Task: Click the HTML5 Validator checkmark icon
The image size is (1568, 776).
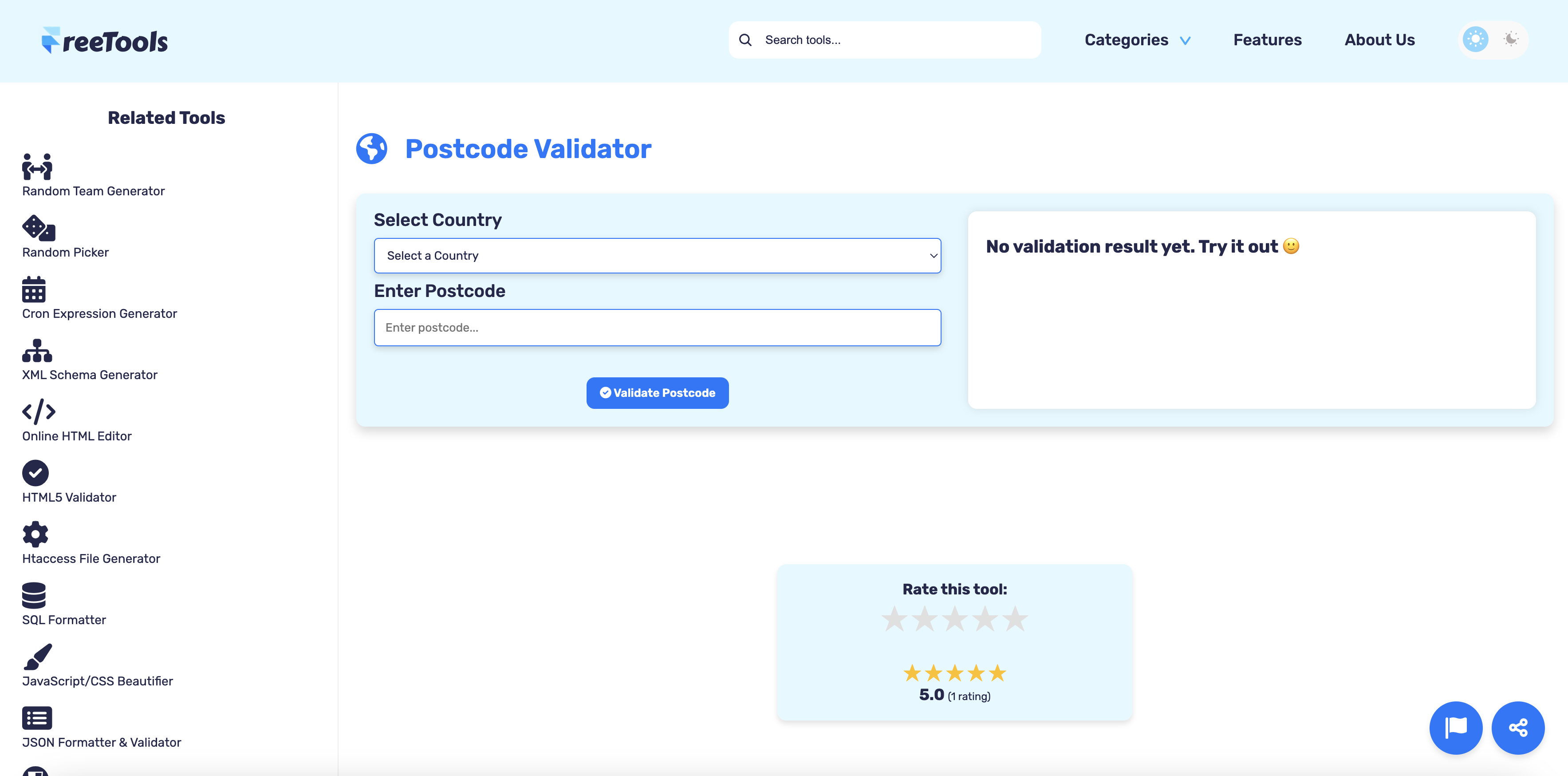Action: click(35, 473)
